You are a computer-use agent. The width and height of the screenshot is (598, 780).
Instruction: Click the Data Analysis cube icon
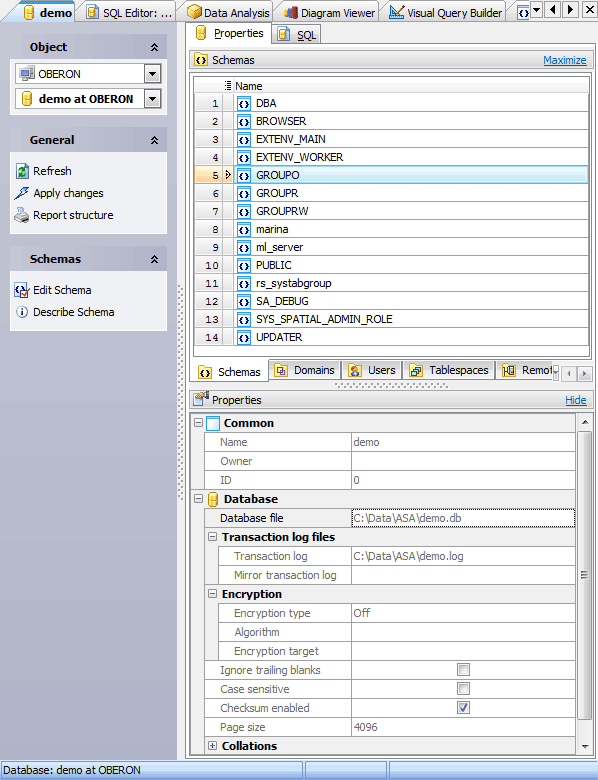(x=195, y=12)
